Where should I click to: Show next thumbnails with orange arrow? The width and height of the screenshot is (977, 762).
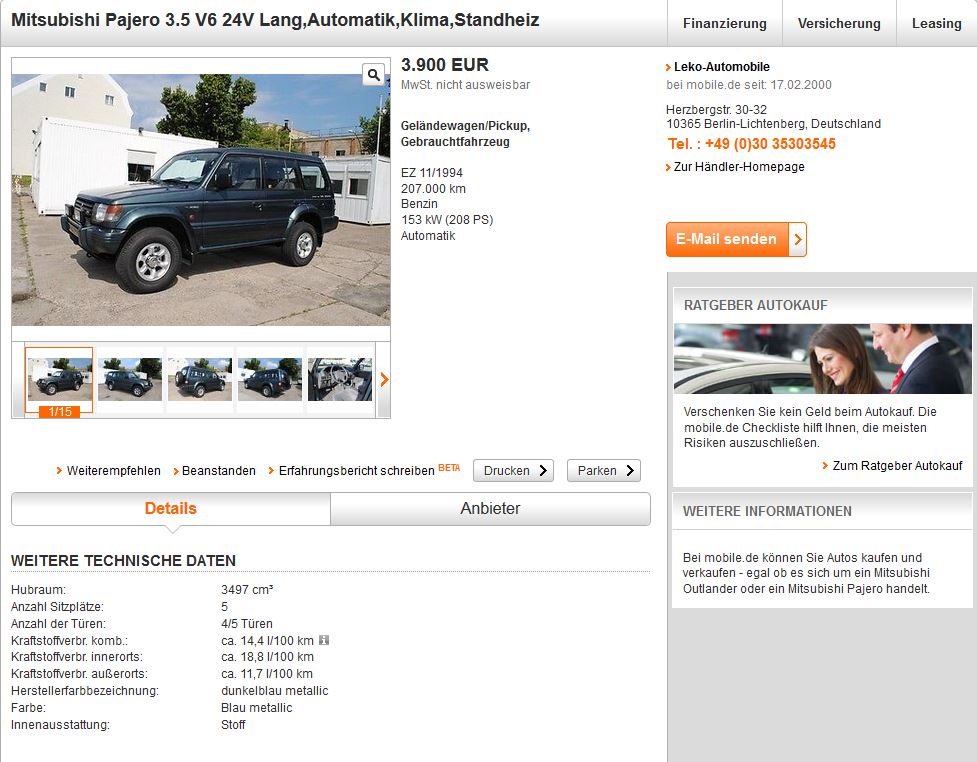tap(384, 379)
